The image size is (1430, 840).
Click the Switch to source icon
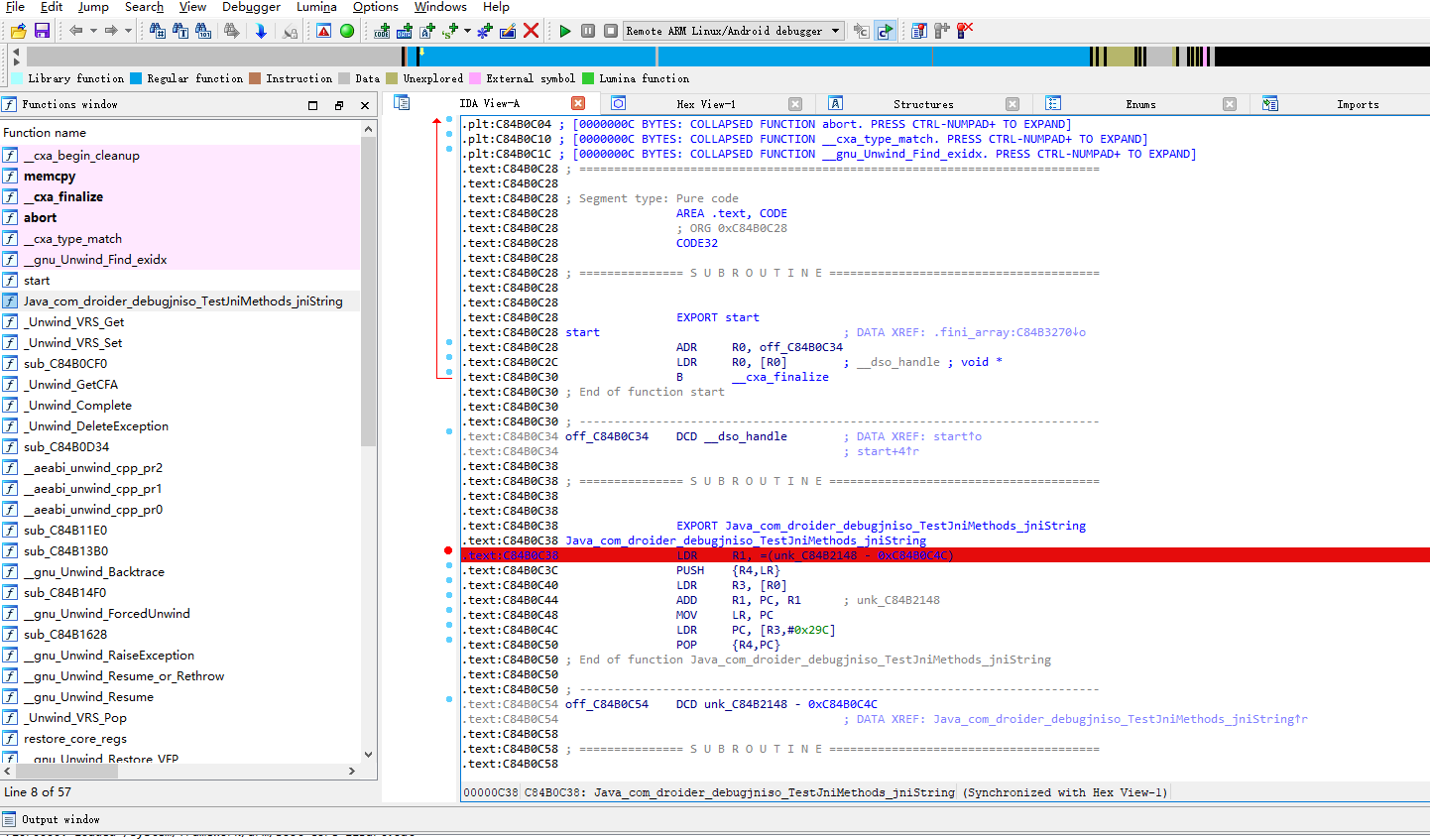861,31
